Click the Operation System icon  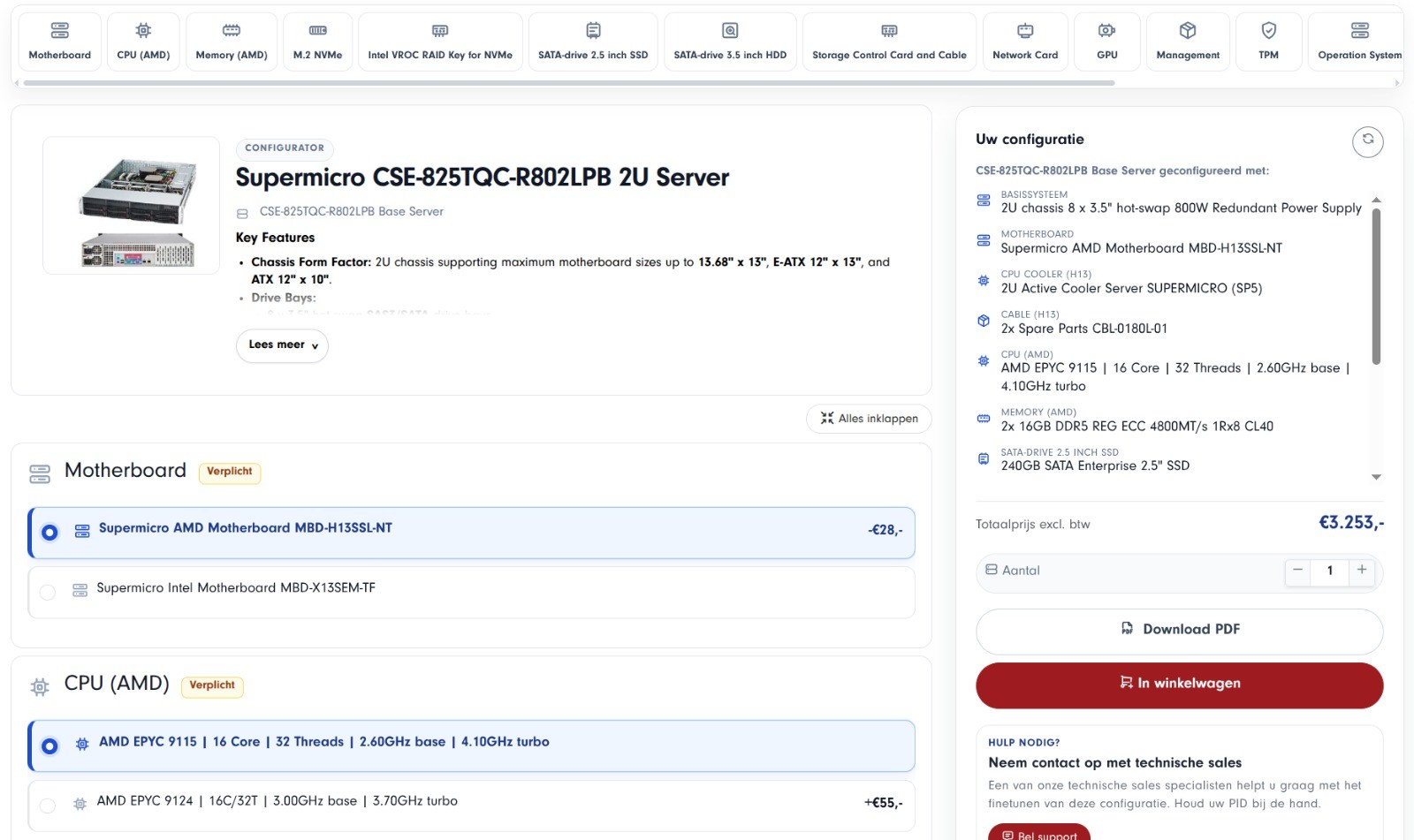point(1359,31)
